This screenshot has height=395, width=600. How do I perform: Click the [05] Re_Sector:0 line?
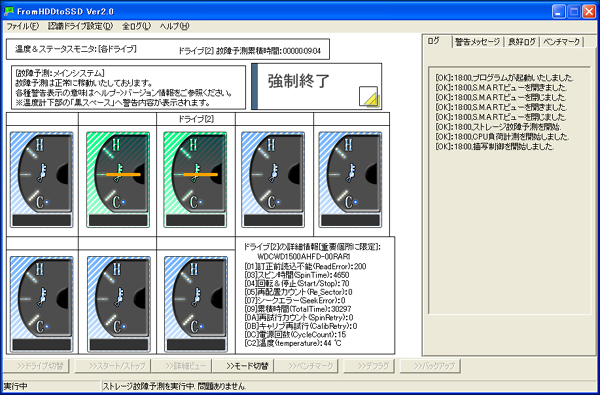click(x=298, y=292)
